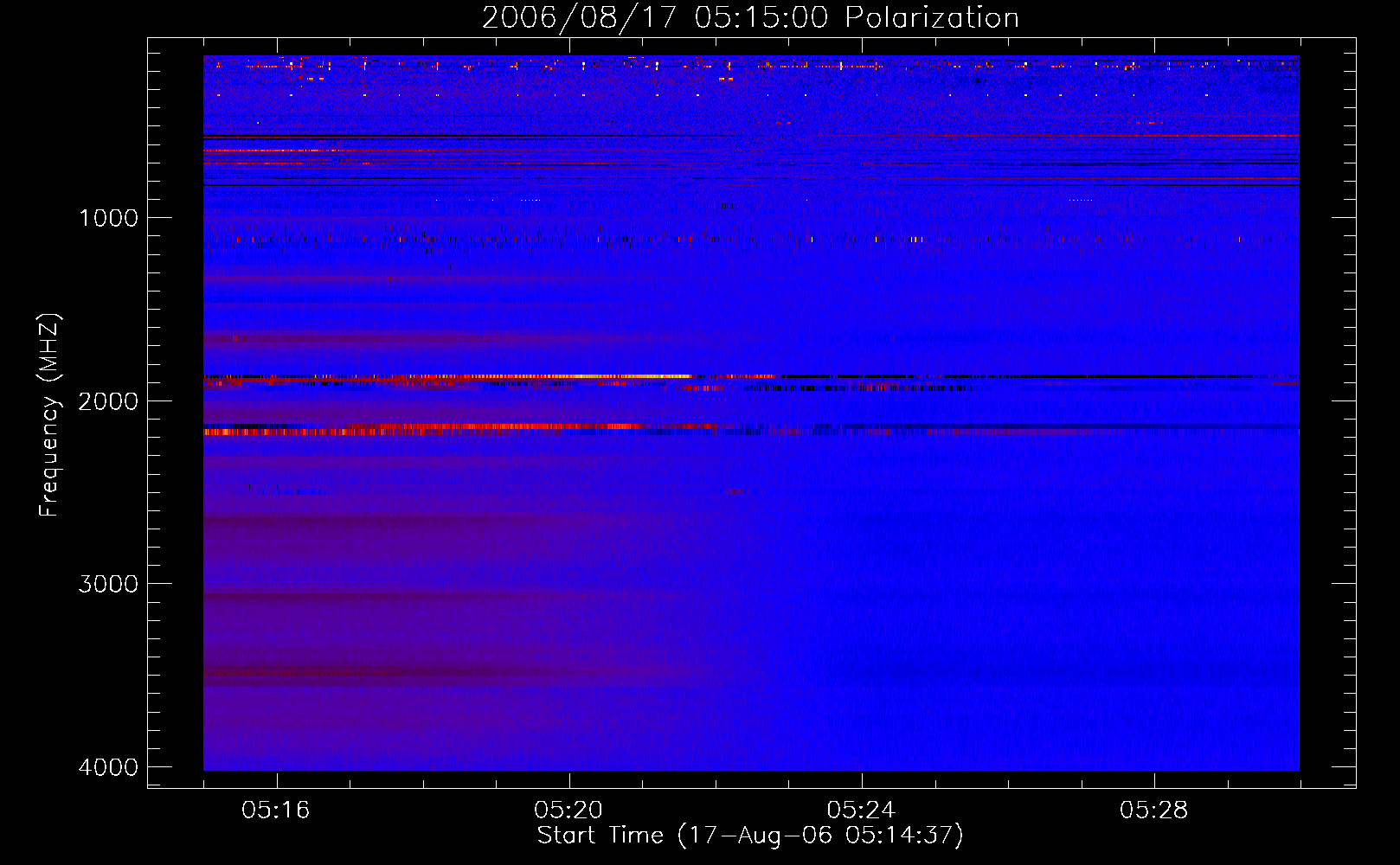The image size is (1400, 865).
Task: Click the 1000 frequency tick label
Action: 108,218
